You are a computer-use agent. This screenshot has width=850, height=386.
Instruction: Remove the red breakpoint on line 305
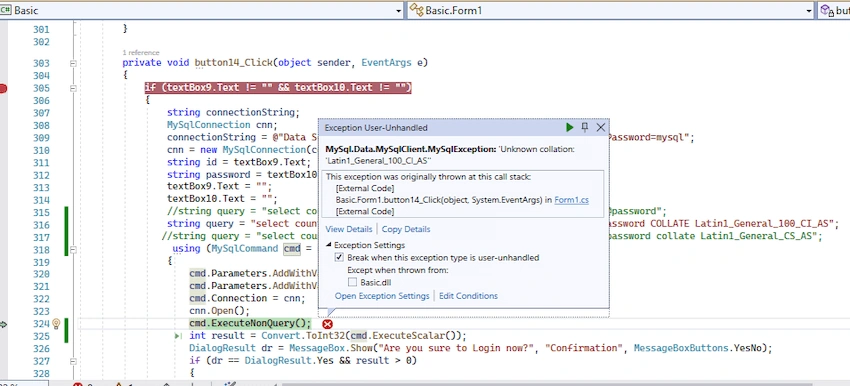tap(3, 88)
